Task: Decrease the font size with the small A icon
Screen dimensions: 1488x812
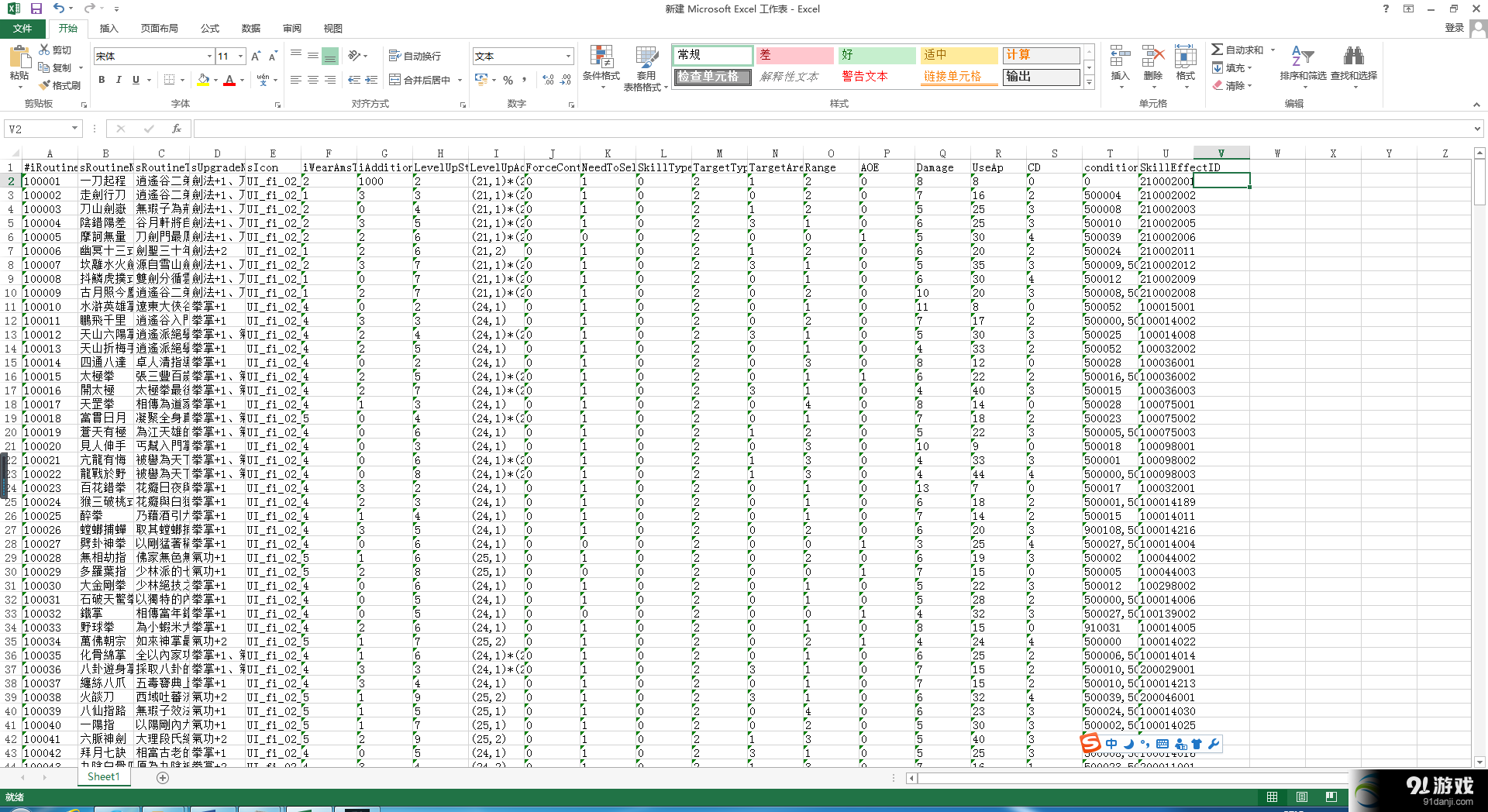Action: coord(273,56)
